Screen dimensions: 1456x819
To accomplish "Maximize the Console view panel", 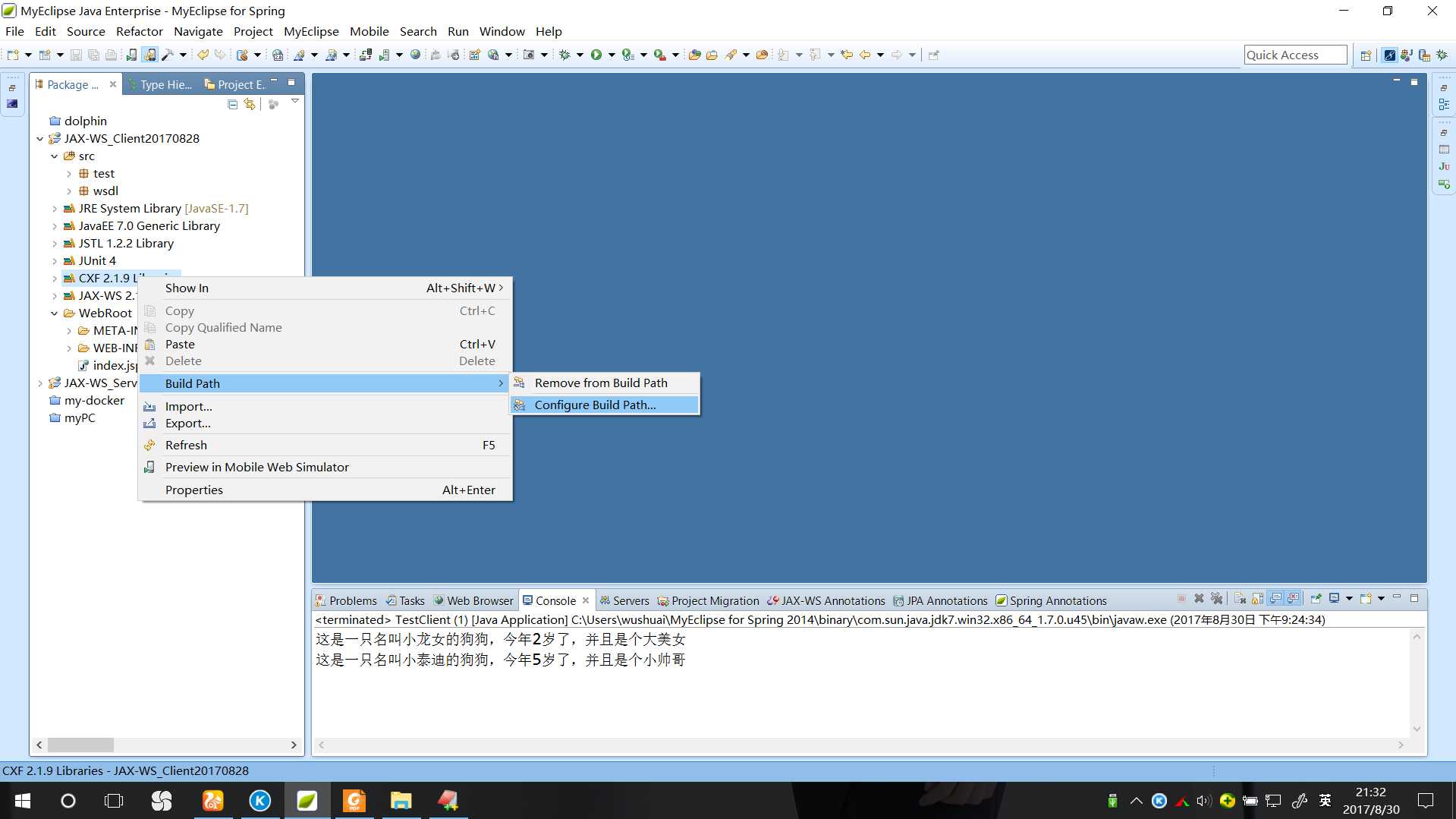I will pyautogui.click(x=1414, y=598).
